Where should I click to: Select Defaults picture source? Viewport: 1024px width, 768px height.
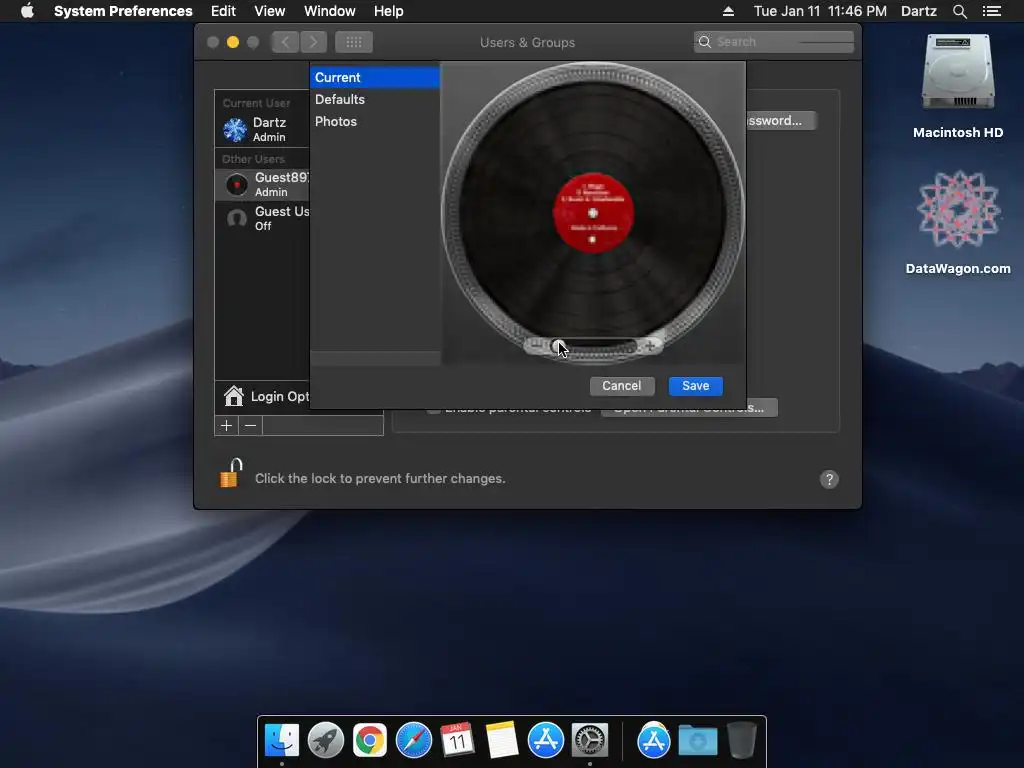(375, 99)
